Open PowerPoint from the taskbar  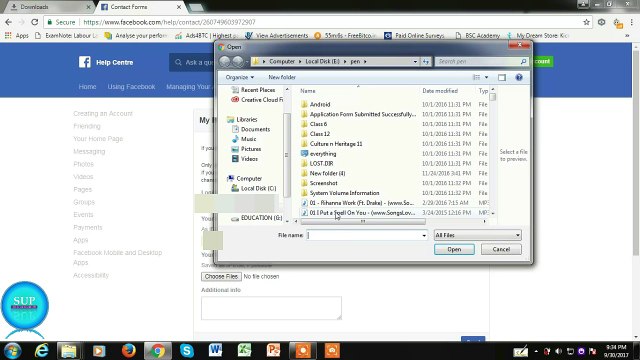(273, 351)
